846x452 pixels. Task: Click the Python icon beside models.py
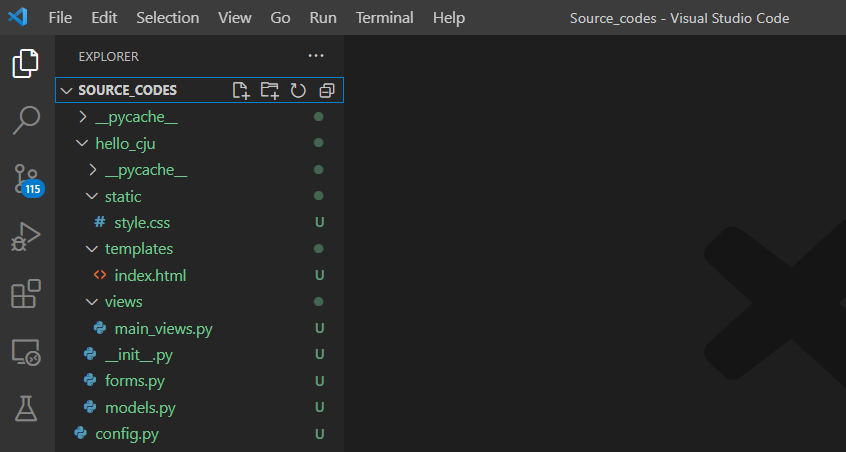coord(90,407)
